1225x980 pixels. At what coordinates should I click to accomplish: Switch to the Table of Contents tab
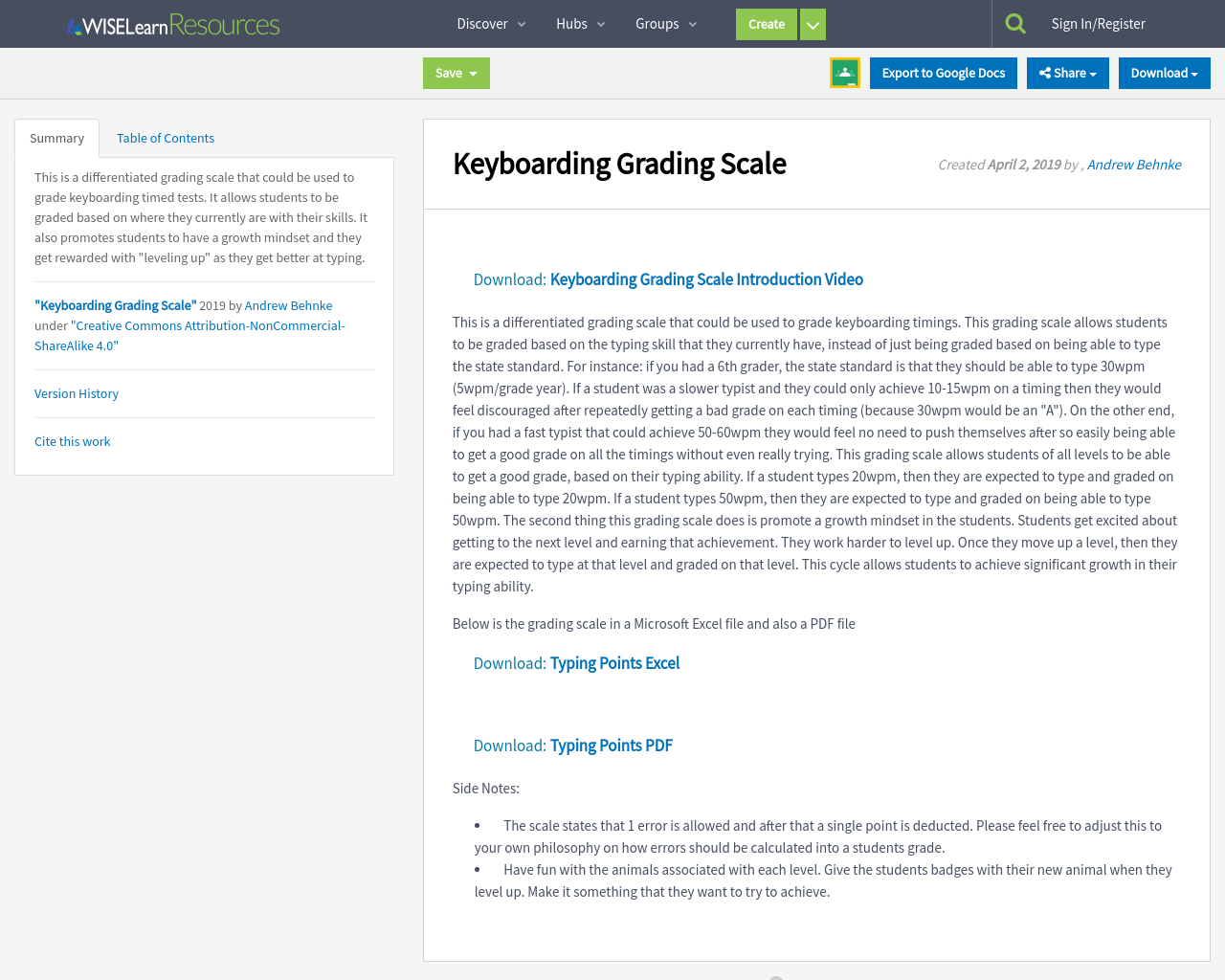tap(165, 137)
